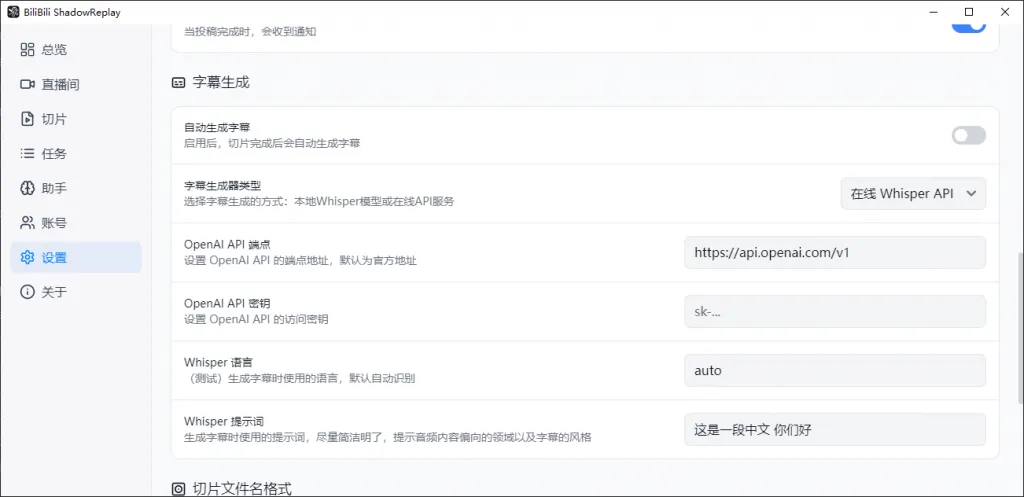Click the OpenAI API 端点 URL field

click(x=834, y=253)
